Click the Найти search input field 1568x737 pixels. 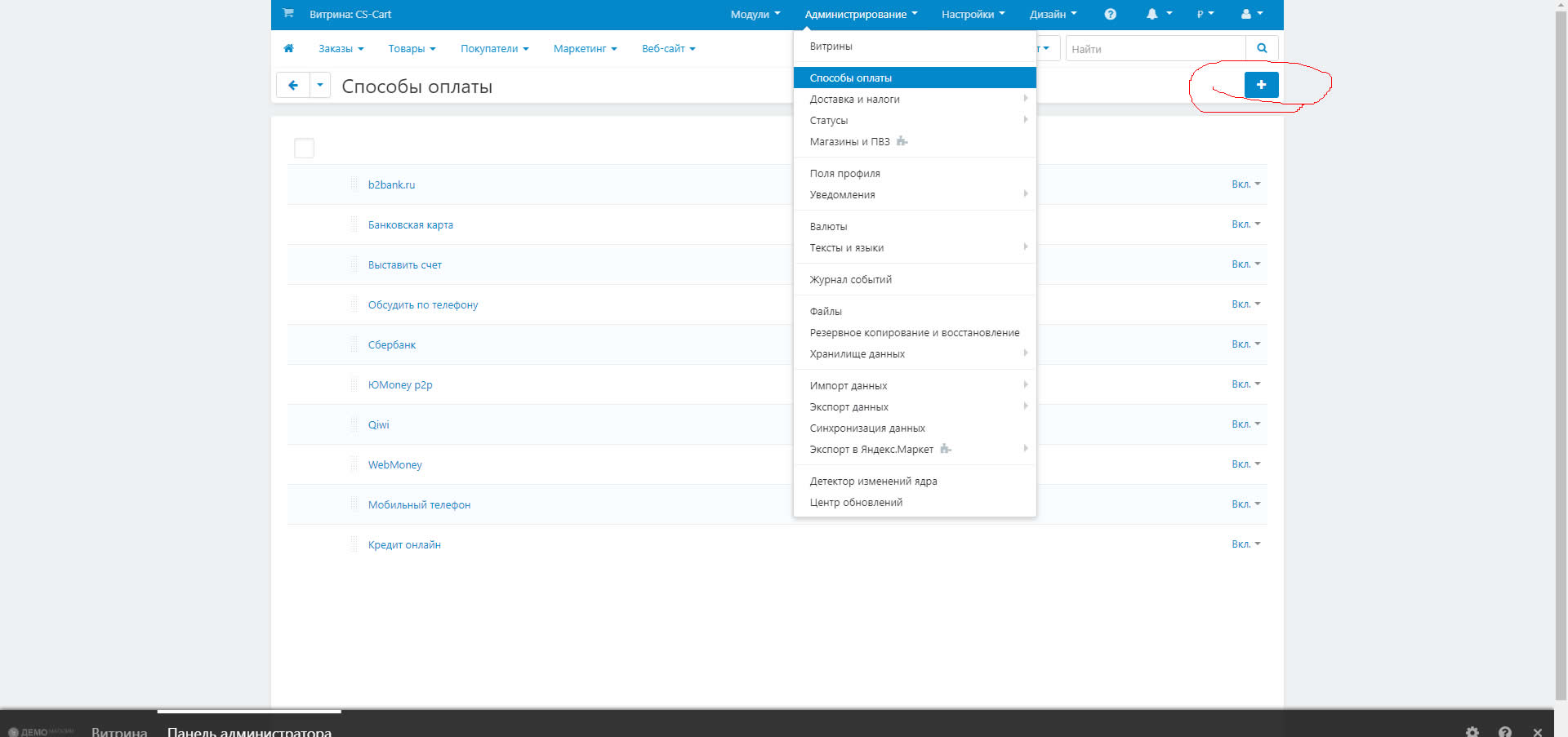tap(1155, 49)
